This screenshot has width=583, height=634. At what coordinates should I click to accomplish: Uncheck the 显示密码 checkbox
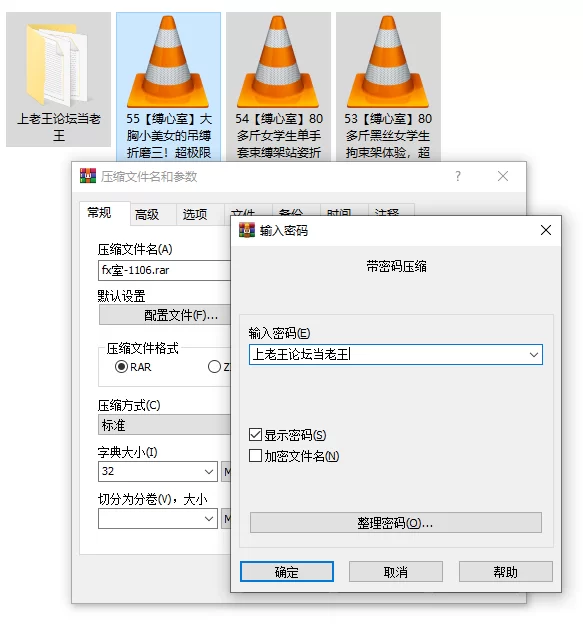pos(256,435)
